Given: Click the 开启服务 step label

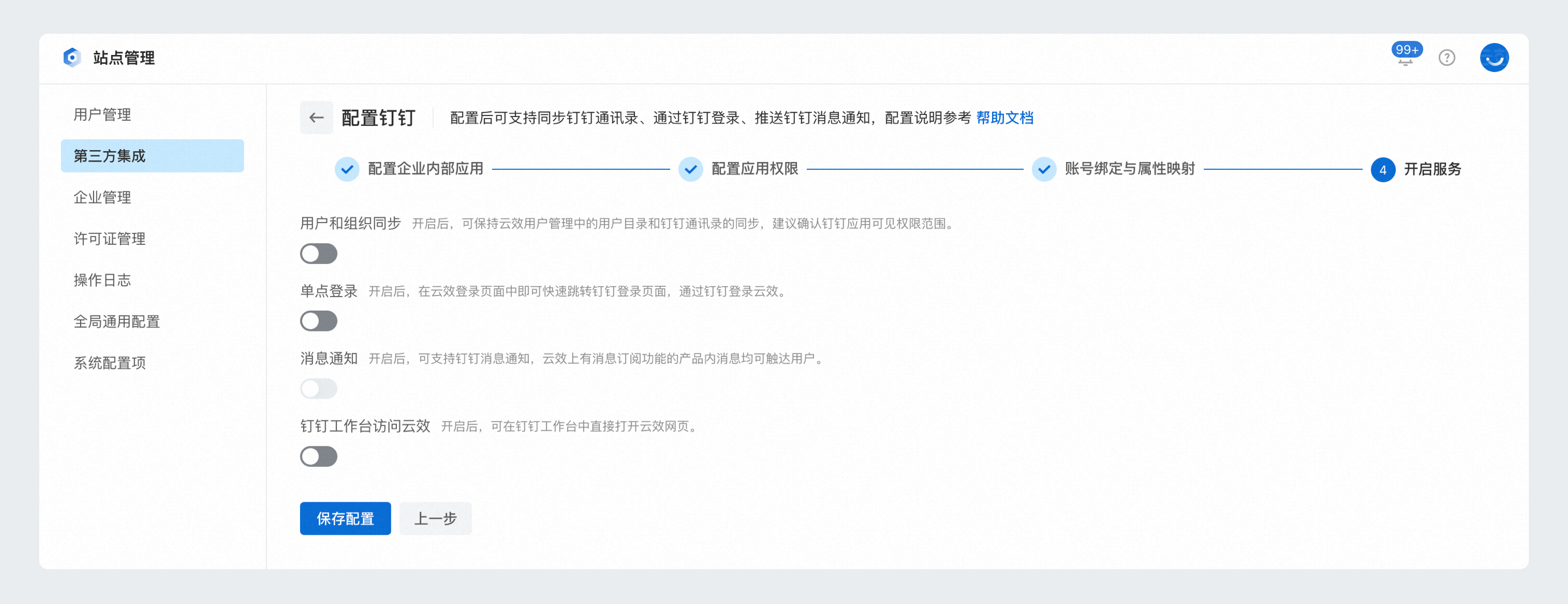Looking at the screenshot, I should pyautogui.click(x=1432, y=169).
